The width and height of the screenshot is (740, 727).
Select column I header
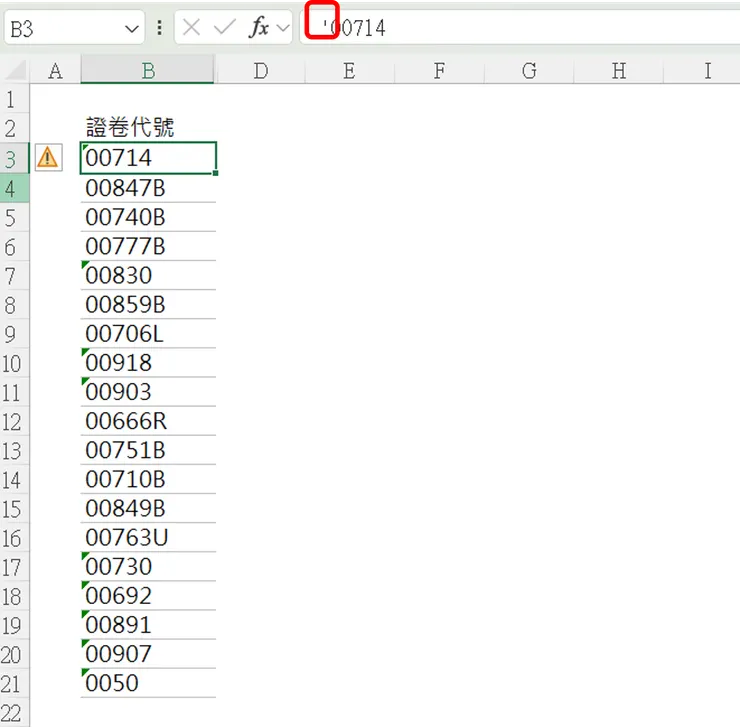click(x=703, y=71)
